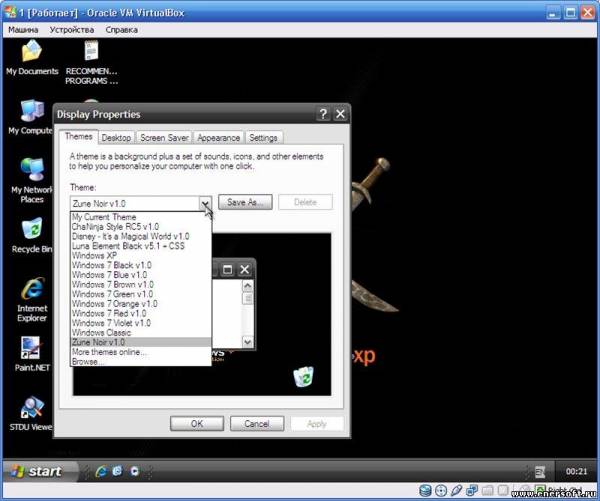
Task: Select Windows Classic entry
Action: point(141,333)
